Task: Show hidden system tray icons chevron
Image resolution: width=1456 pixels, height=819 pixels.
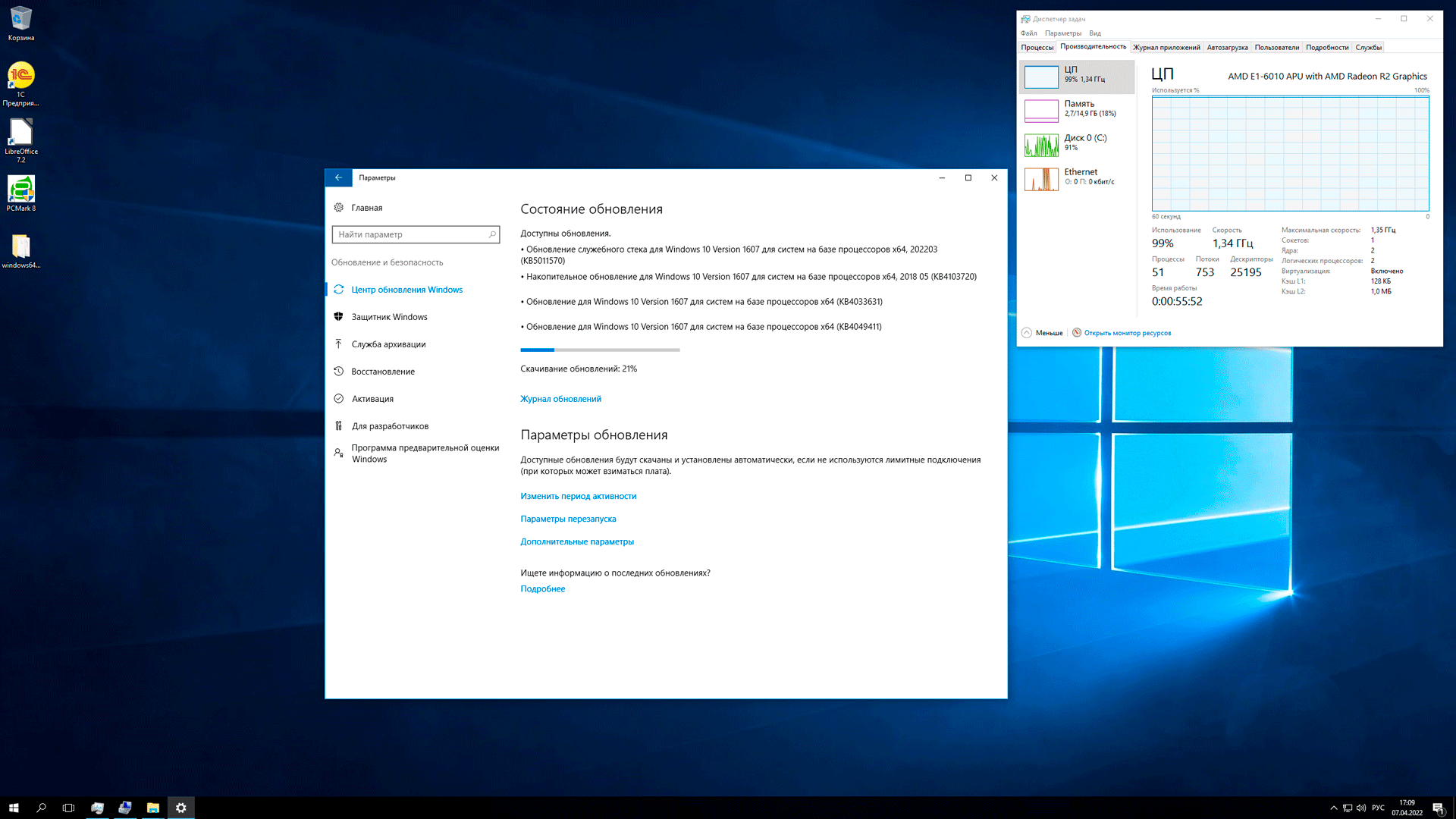Action: (x=1334, y=808)
